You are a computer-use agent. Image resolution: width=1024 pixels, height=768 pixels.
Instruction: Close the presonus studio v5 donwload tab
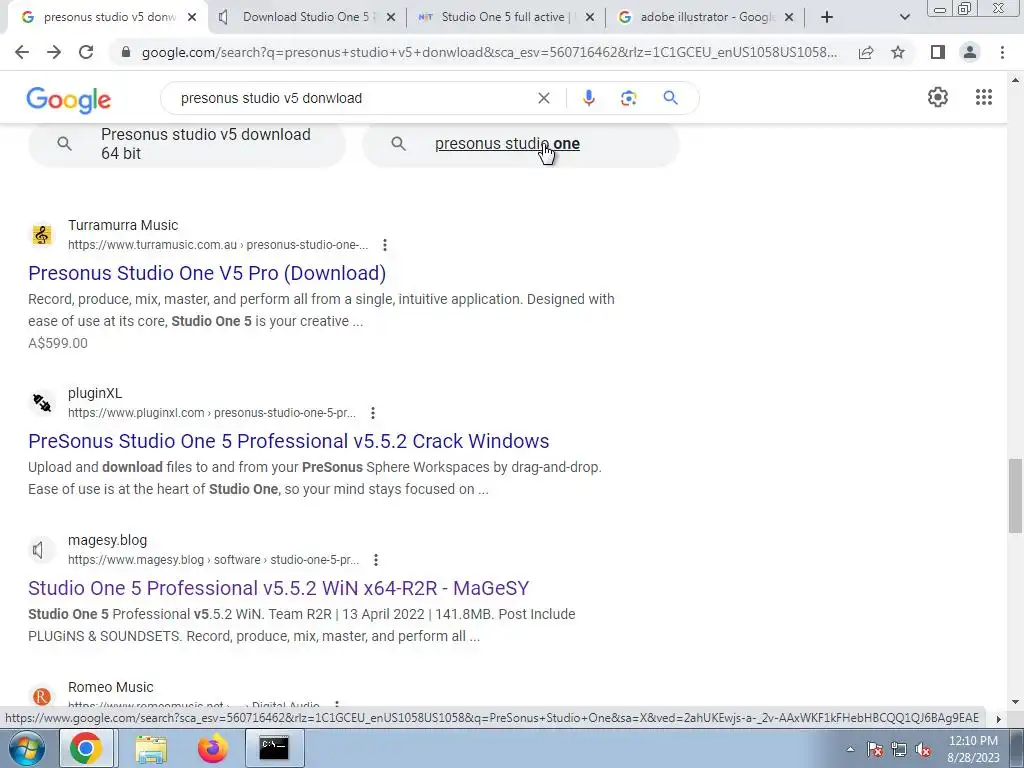pos(192,18)
